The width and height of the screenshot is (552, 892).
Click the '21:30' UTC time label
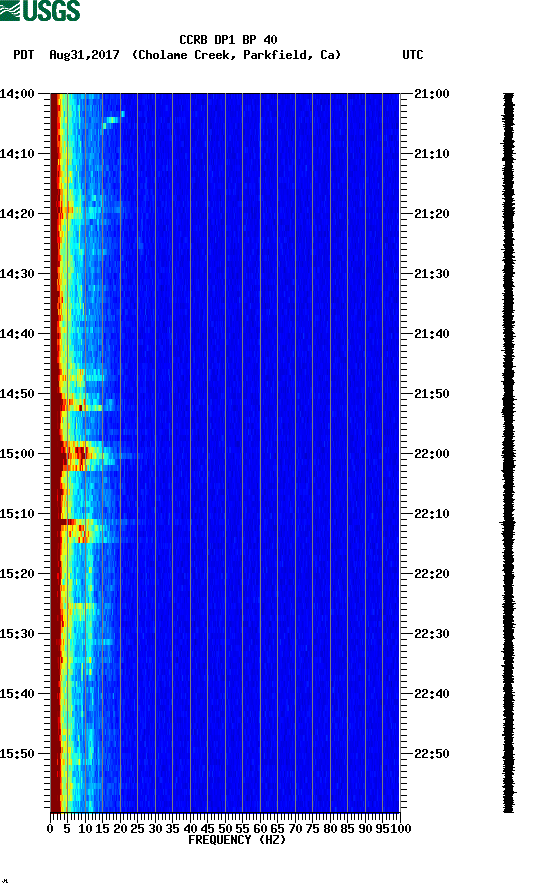tap(432, 274)
